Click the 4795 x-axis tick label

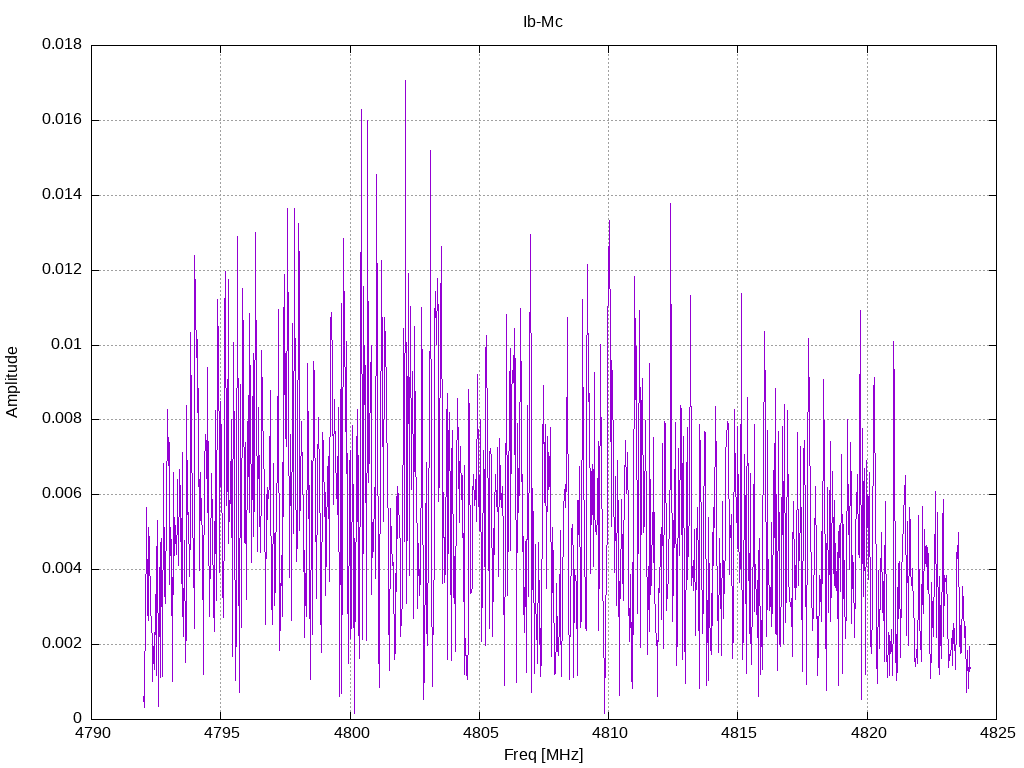point(221,733)
